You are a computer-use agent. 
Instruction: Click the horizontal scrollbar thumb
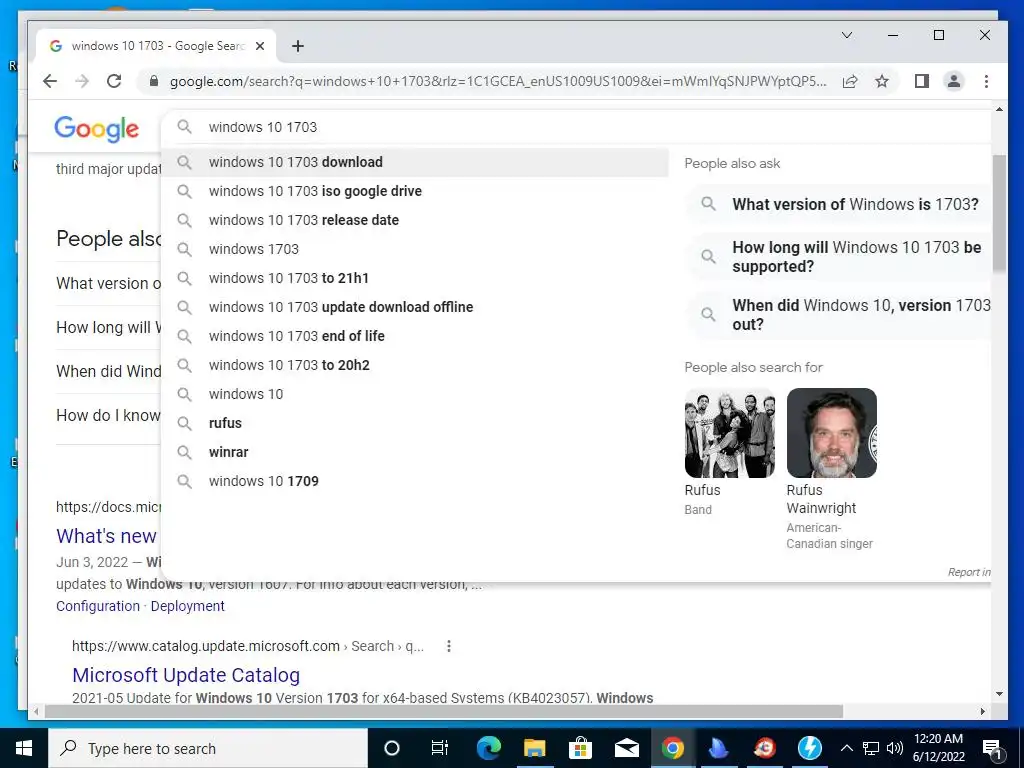click(x=444, y=711)
